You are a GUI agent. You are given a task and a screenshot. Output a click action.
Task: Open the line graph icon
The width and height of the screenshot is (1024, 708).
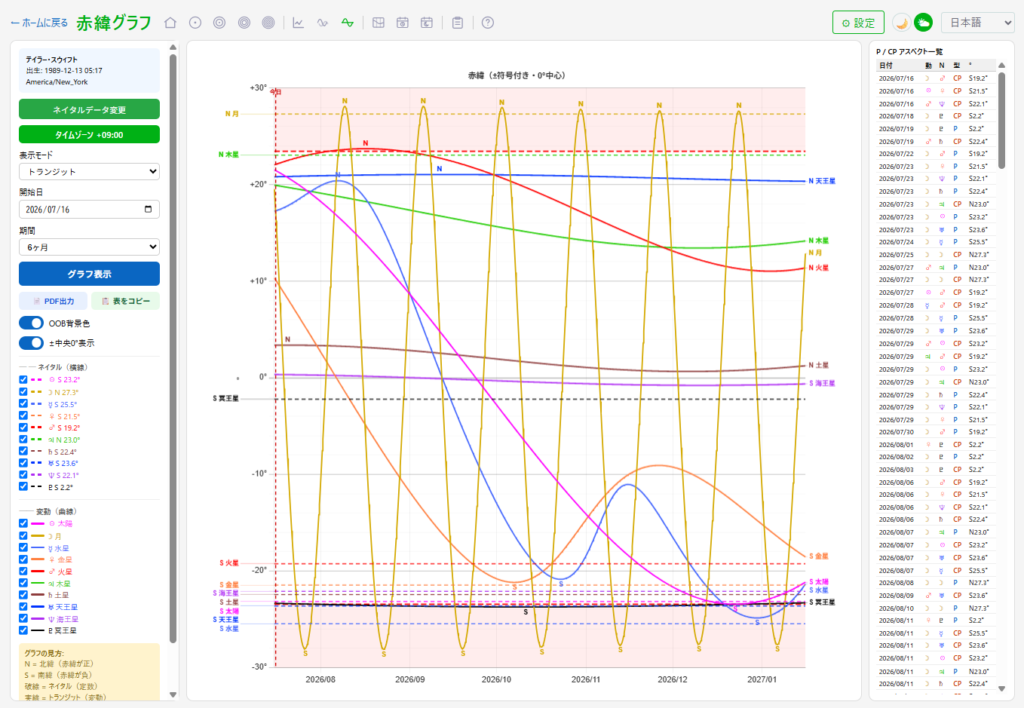point(298,23)
